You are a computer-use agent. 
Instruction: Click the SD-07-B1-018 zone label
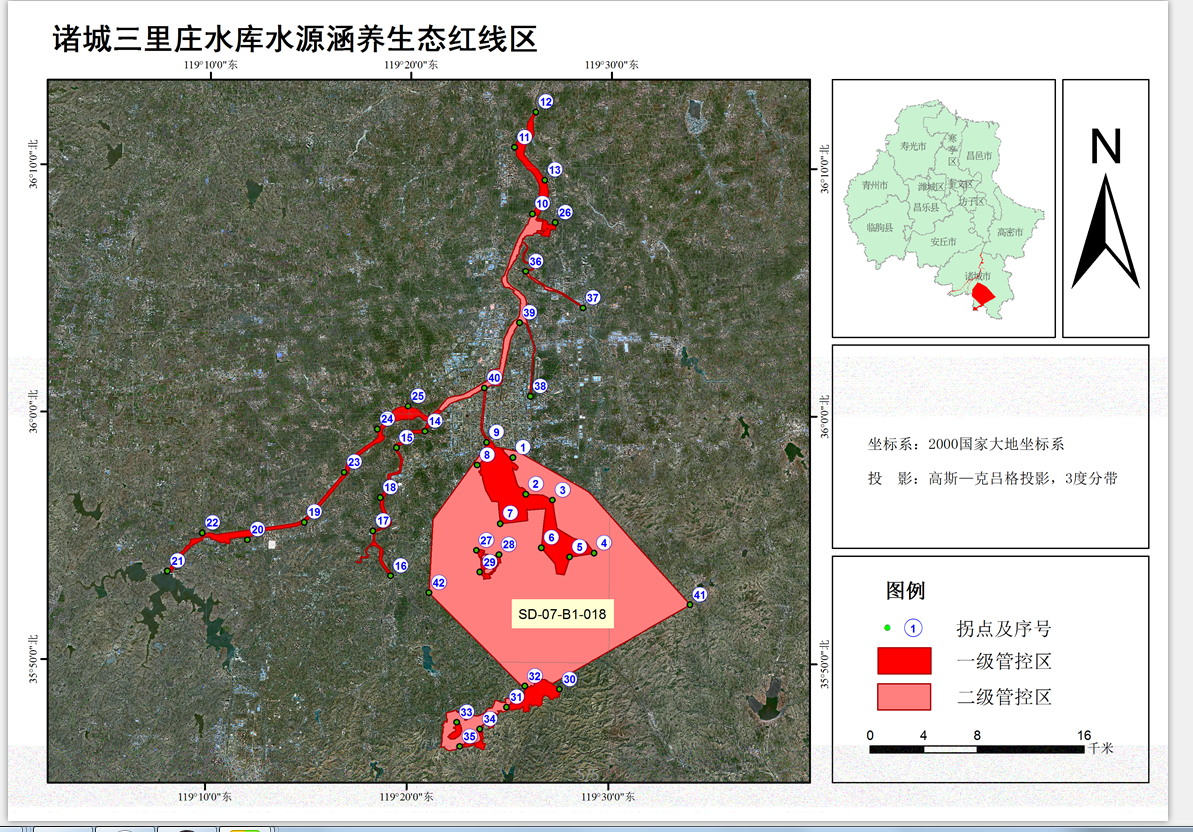tap(562, 613)
